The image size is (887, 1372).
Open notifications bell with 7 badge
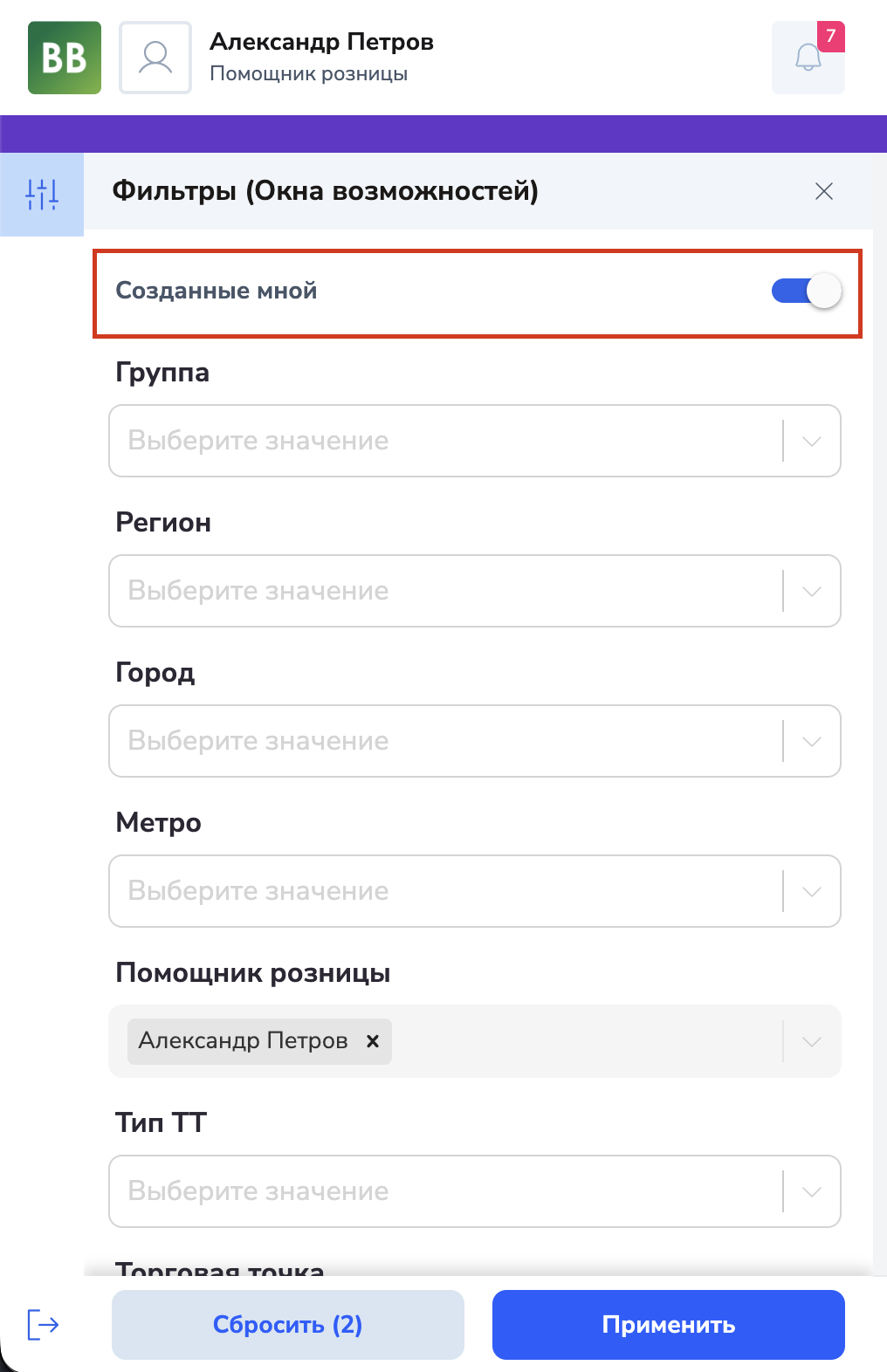808,58
